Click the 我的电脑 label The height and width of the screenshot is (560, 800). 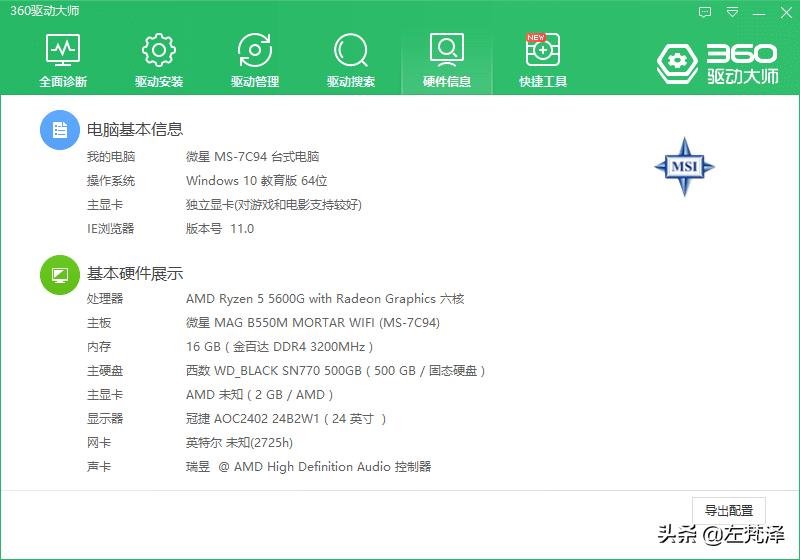point(111,157)
